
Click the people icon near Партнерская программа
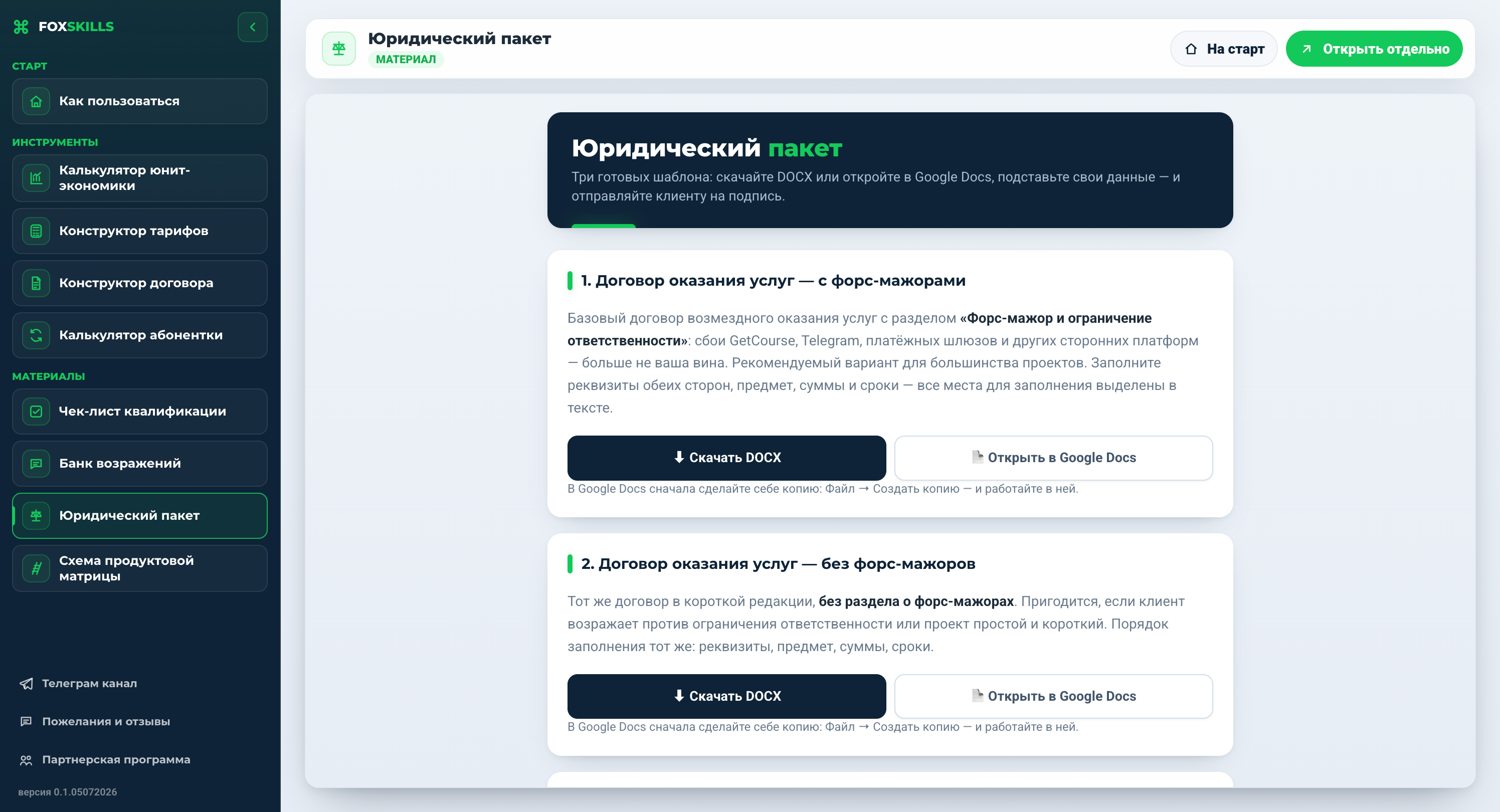tap(26, 759)
